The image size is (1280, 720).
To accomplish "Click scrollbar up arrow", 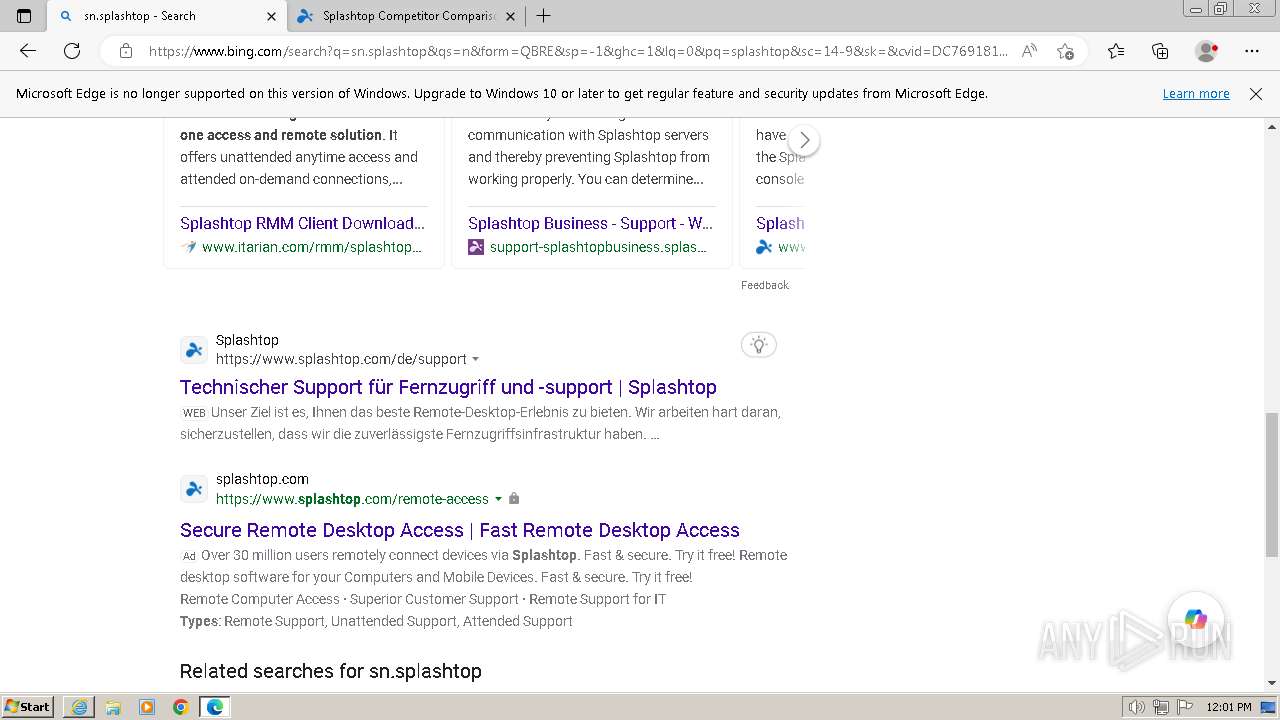I will click(x=1272, y=127).
